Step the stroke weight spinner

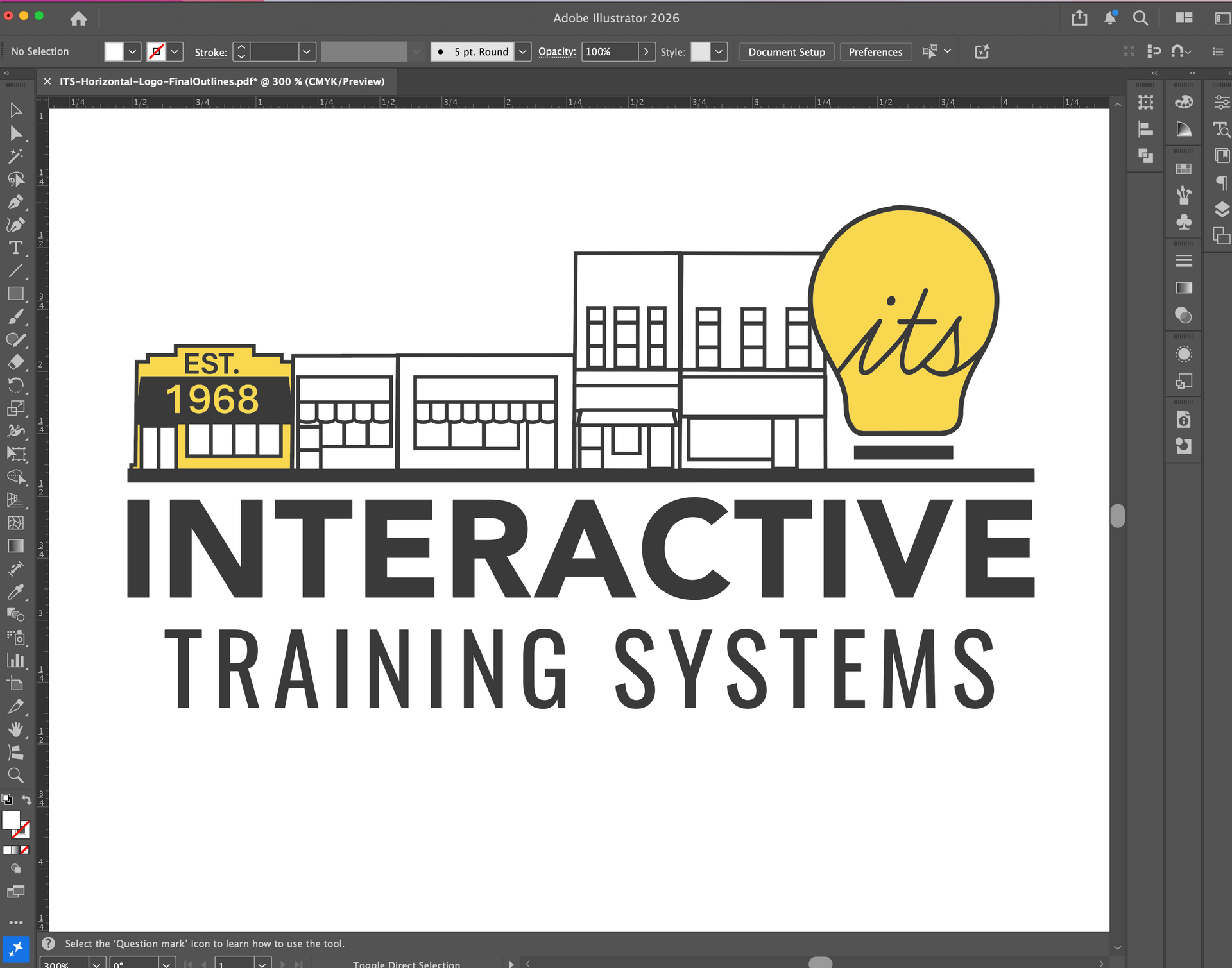click(x=241, y=51)
